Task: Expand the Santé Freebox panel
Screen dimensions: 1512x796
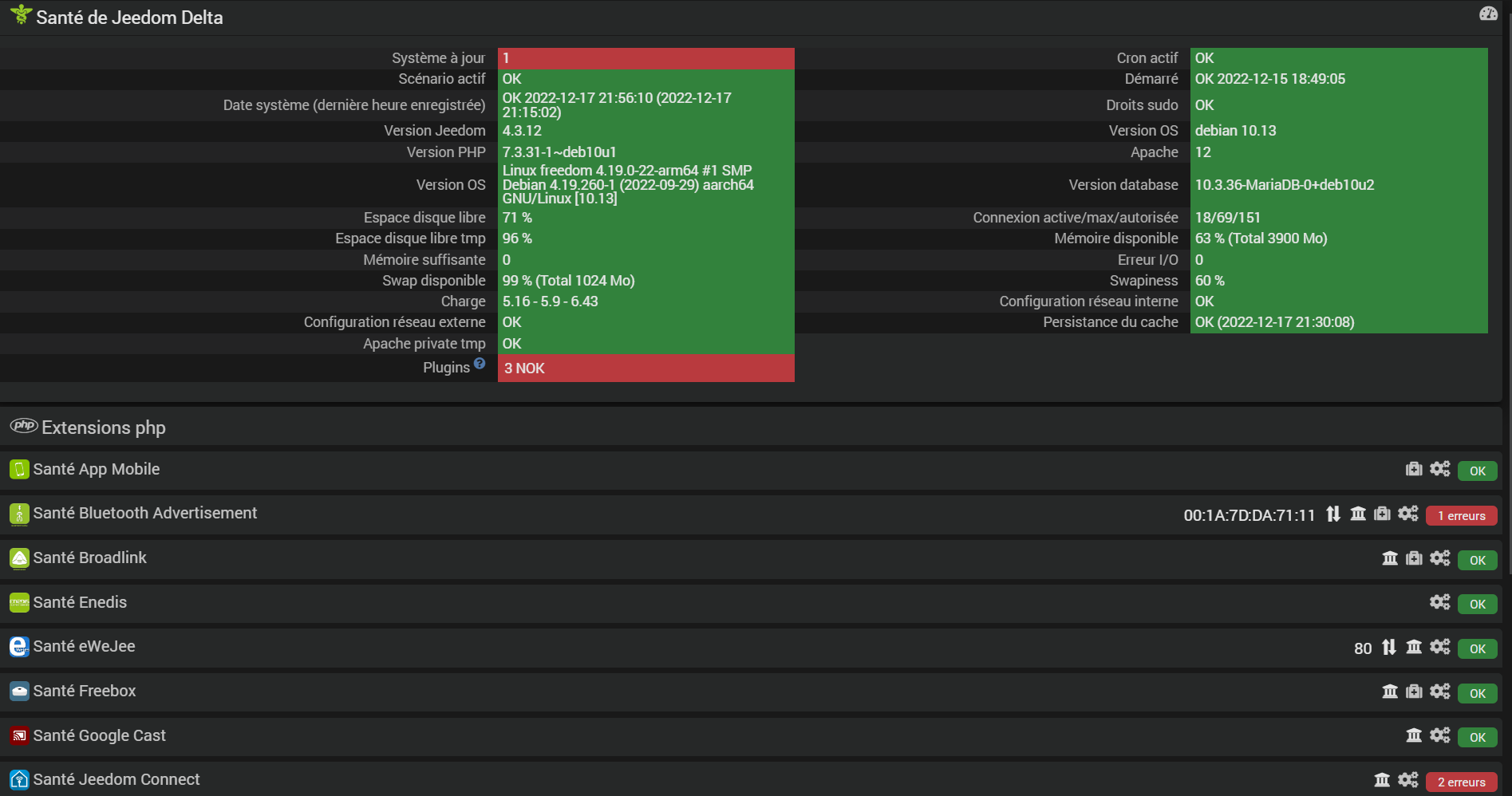Action: click(85, 691)
